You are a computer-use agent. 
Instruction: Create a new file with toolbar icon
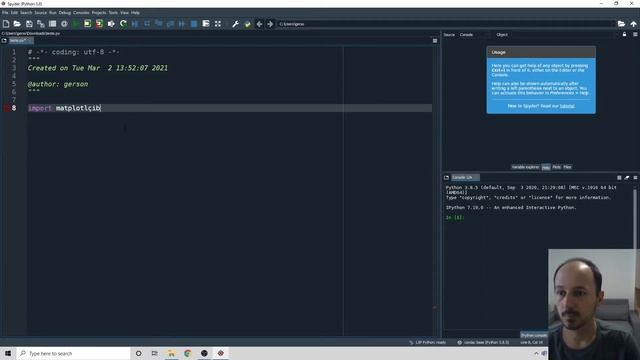[6, 24]
